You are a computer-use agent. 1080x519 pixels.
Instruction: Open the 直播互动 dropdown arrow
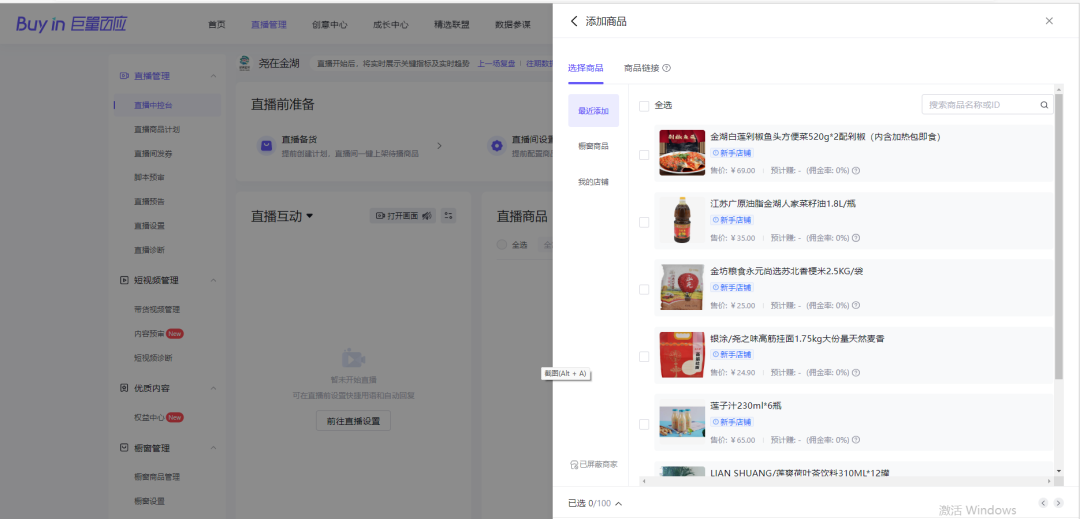310,216
